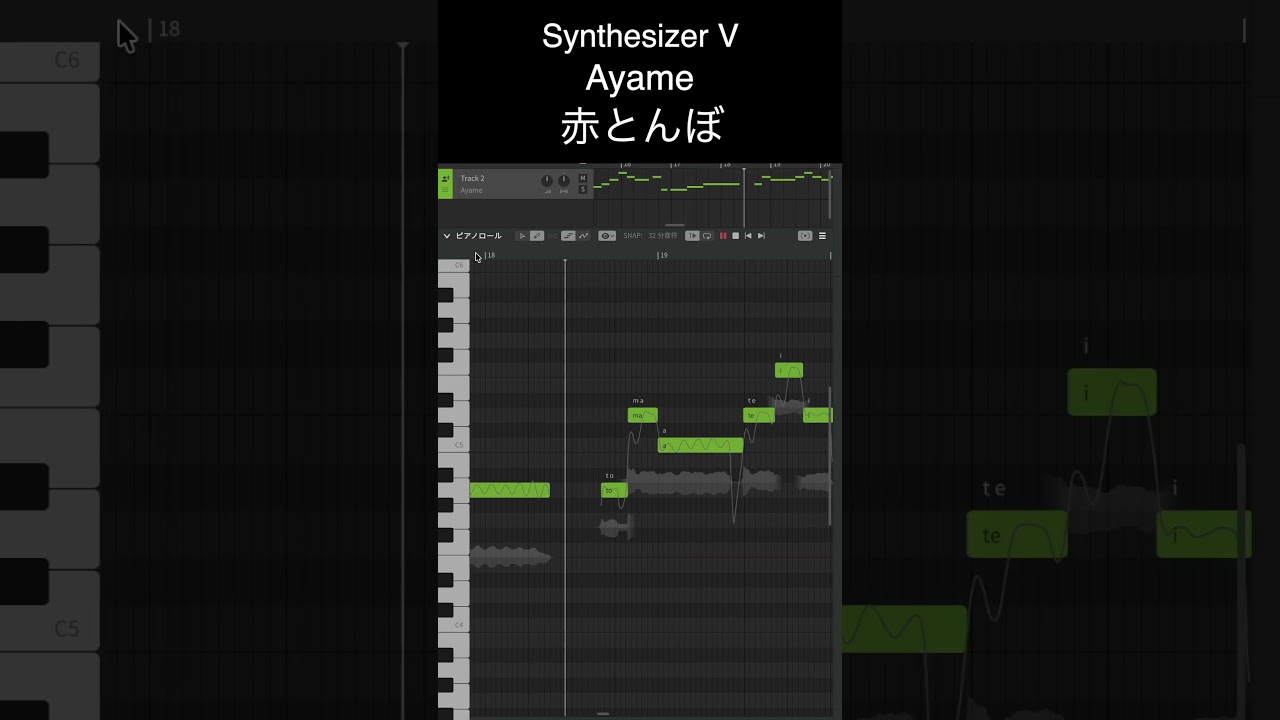The image size is (1280, 720).
Task: Collapse the ピアノロール panel chevron
Action: point(447,236)
